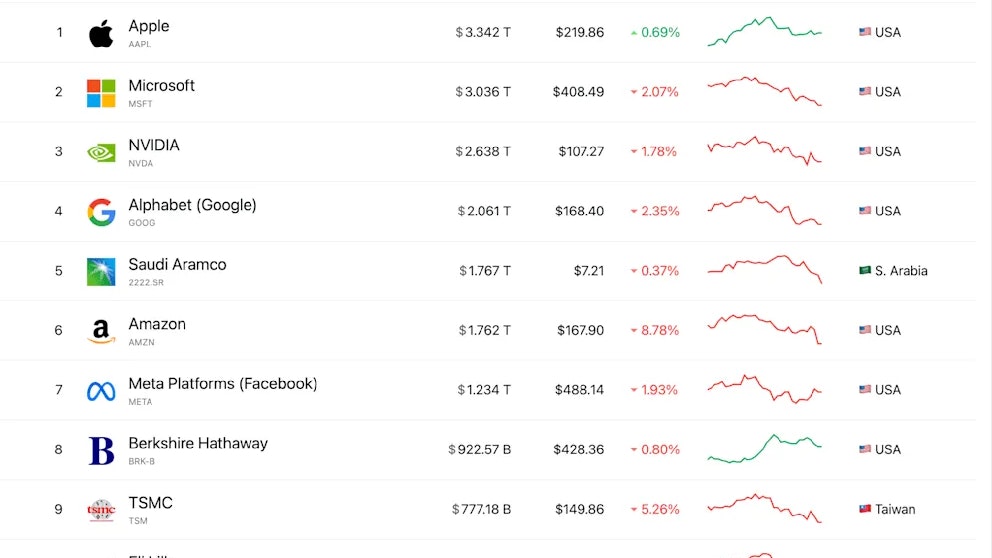This screenshot has width=992, height=558.
Task: Open the Apple company name link
Action: (149, 26)
